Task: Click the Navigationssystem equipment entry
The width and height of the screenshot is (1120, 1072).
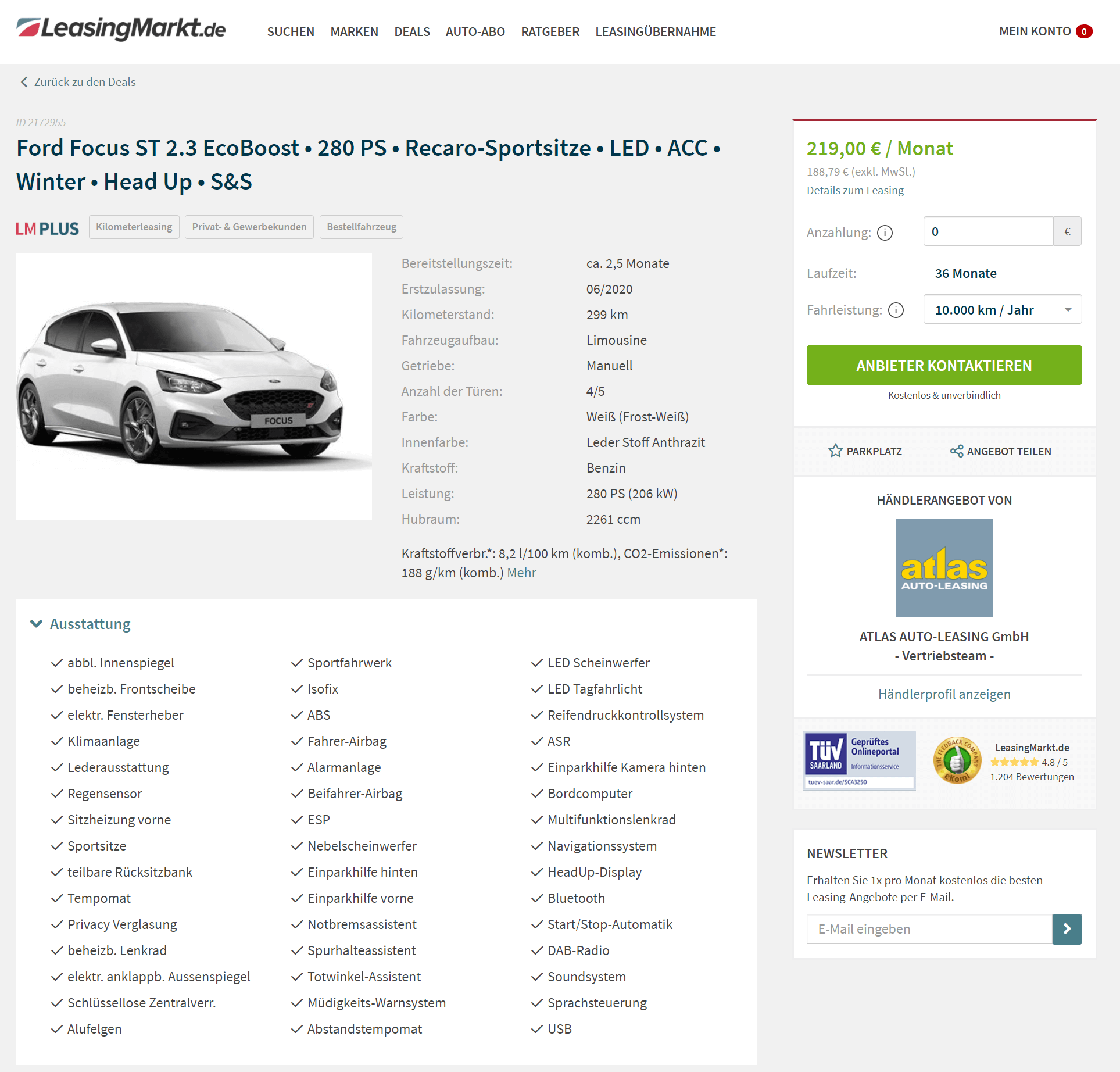Action: 602,846
